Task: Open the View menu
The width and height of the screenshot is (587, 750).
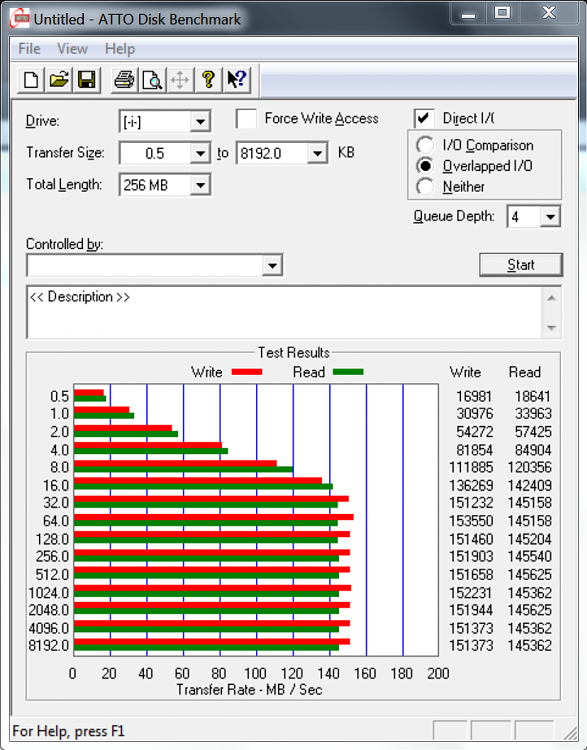Action: point(72,49)
